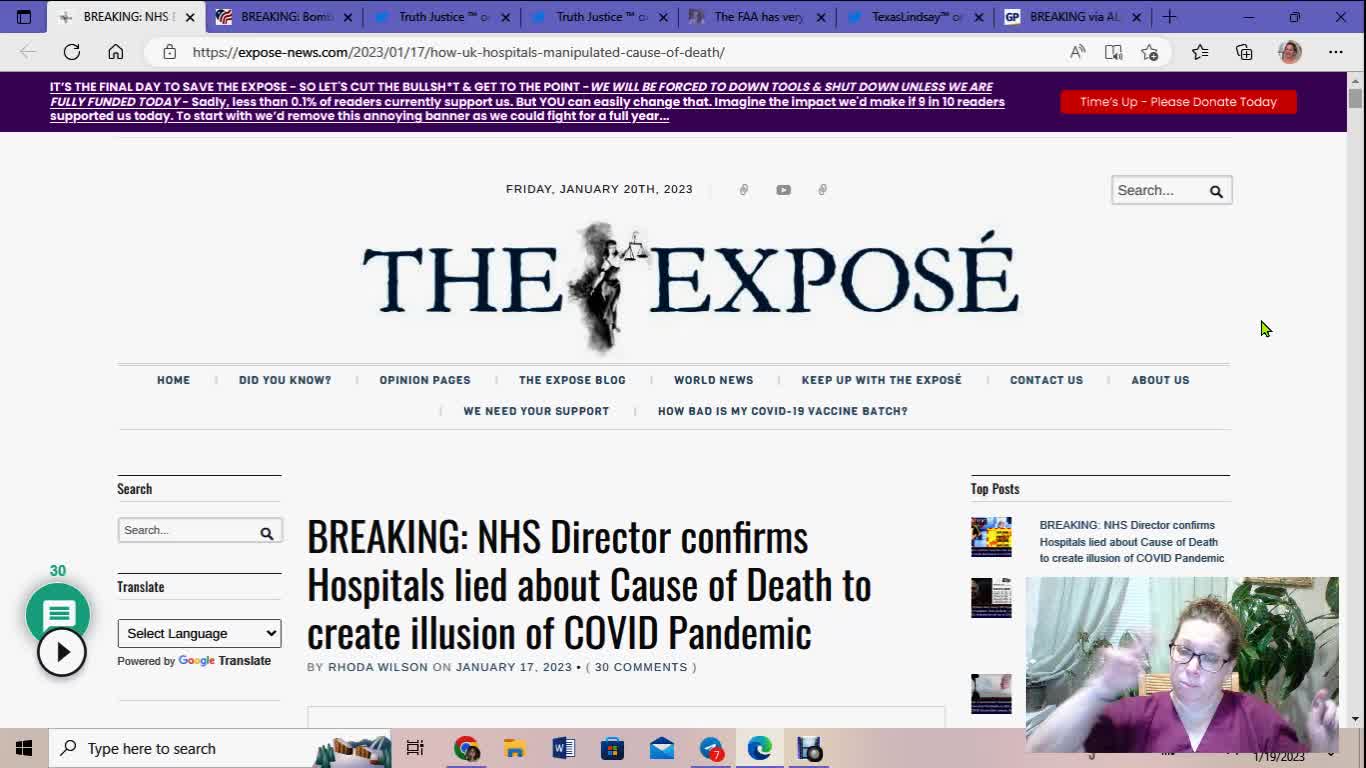Open the Collections icon in the toolbar
This screenshot has height=768, width=1366.
click(x=1244, y=52)
